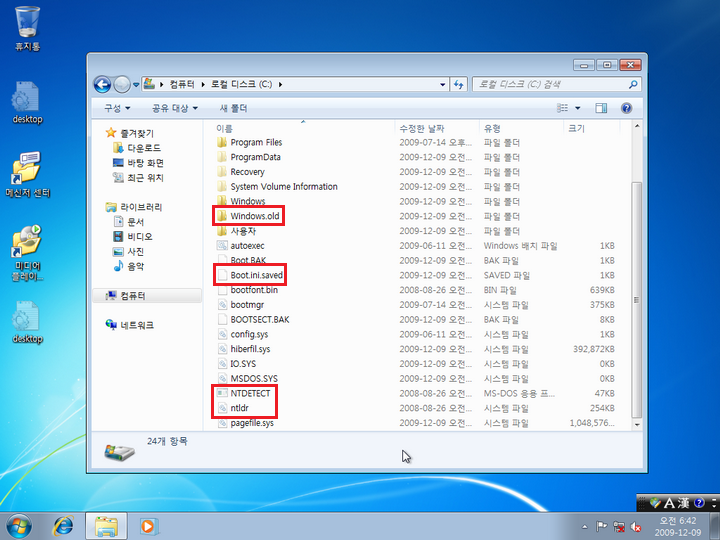
Task: Open Windows Media Player from the taskbar
Action: tap(148, 526)
